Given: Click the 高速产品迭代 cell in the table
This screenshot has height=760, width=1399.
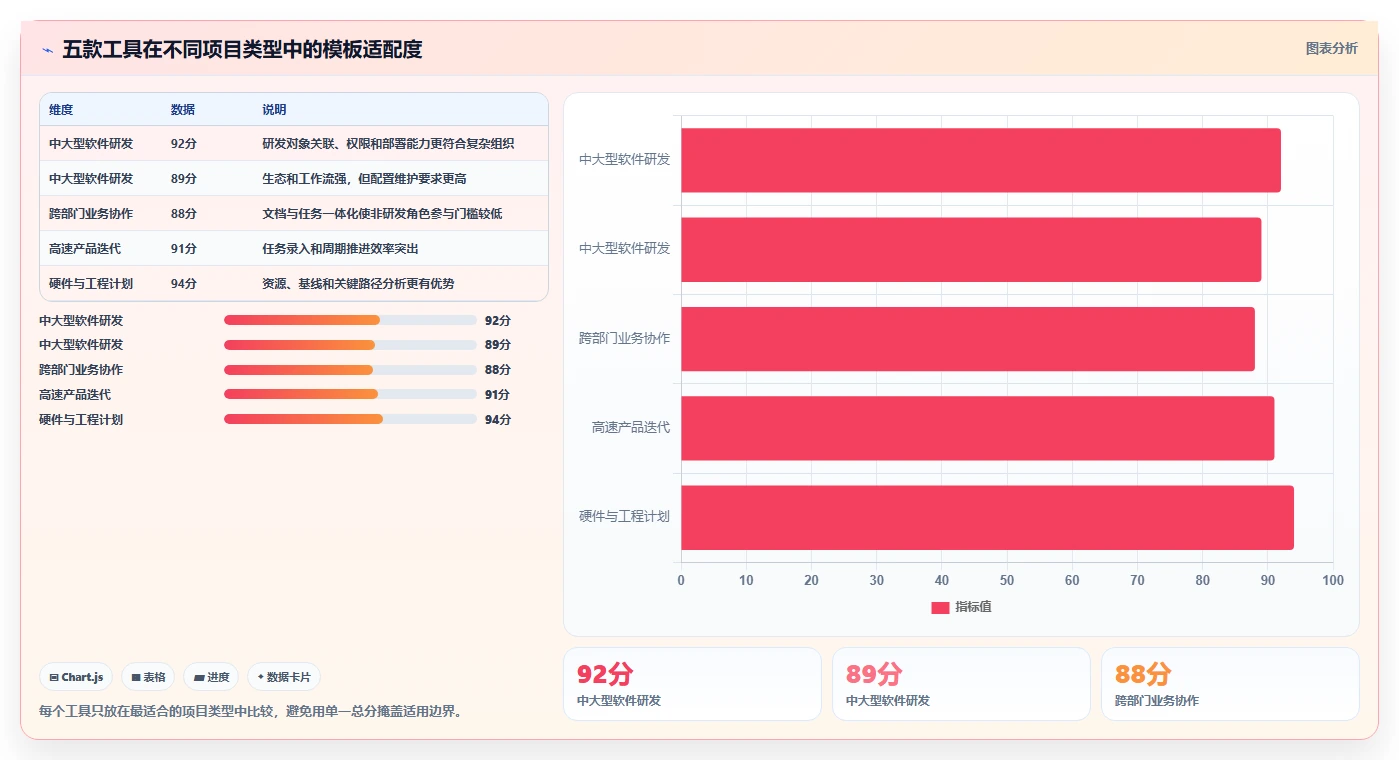Looking at the screenshot, I should coord(85,249).
